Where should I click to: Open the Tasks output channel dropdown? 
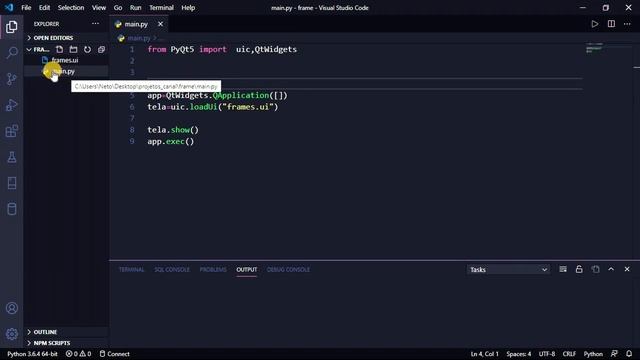point(508,270)
